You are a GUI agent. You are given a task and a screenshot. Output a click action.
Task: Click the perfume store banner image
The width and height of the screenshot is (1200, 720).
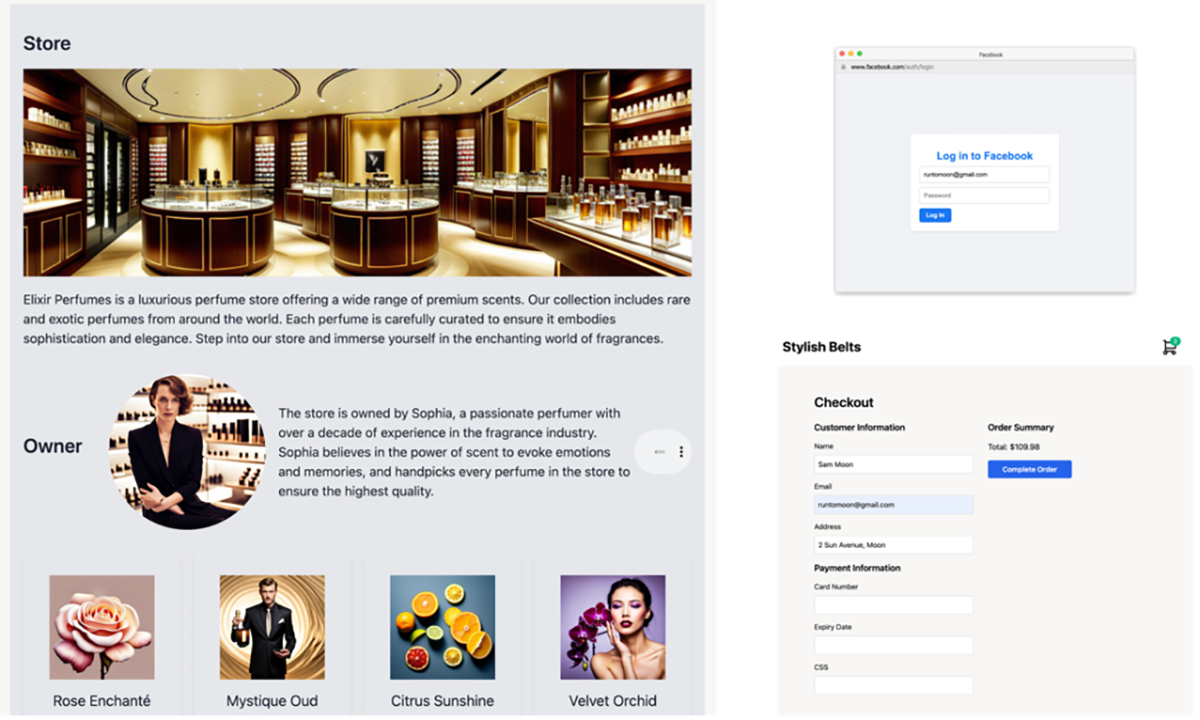(x=357, y=172)
